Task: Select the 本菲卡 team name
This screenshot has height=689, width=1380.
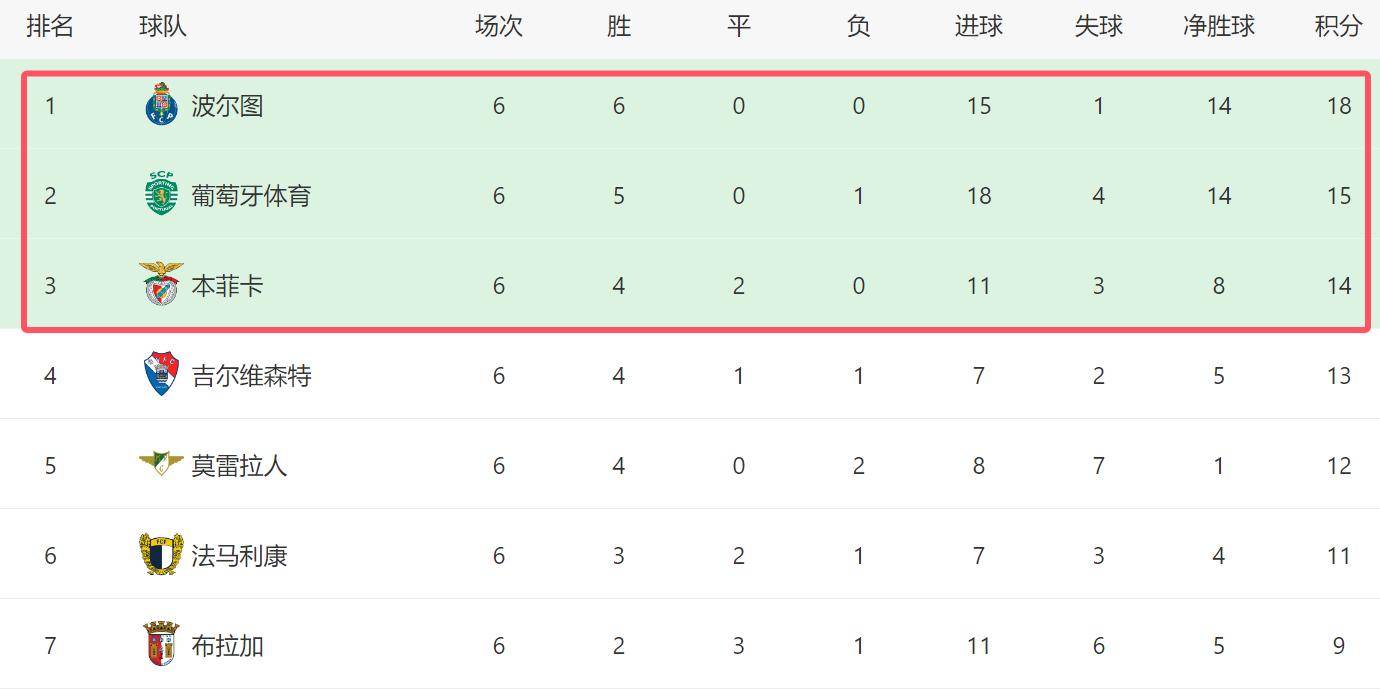Action: coord(227,286)
